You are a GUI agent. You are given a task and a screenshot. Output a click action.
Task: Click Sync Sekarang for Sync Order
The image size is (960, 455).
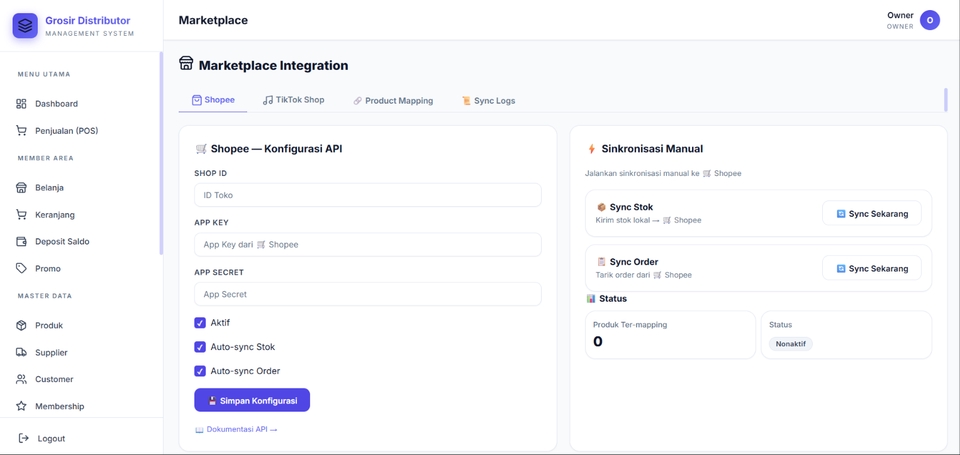[871, 268]
